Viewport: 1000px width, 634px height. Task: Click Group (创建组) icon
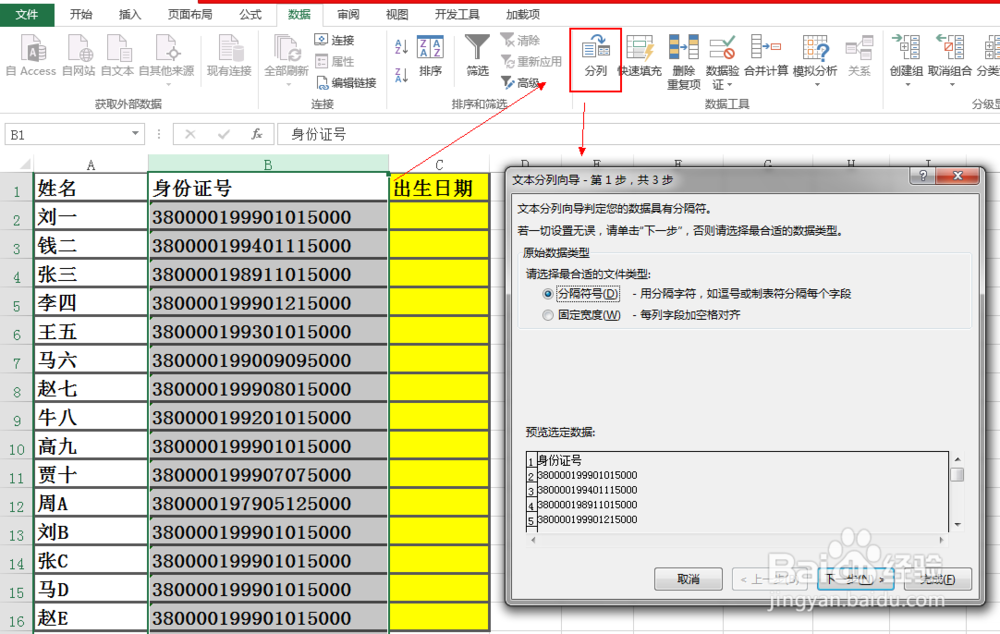click(906, 48)
